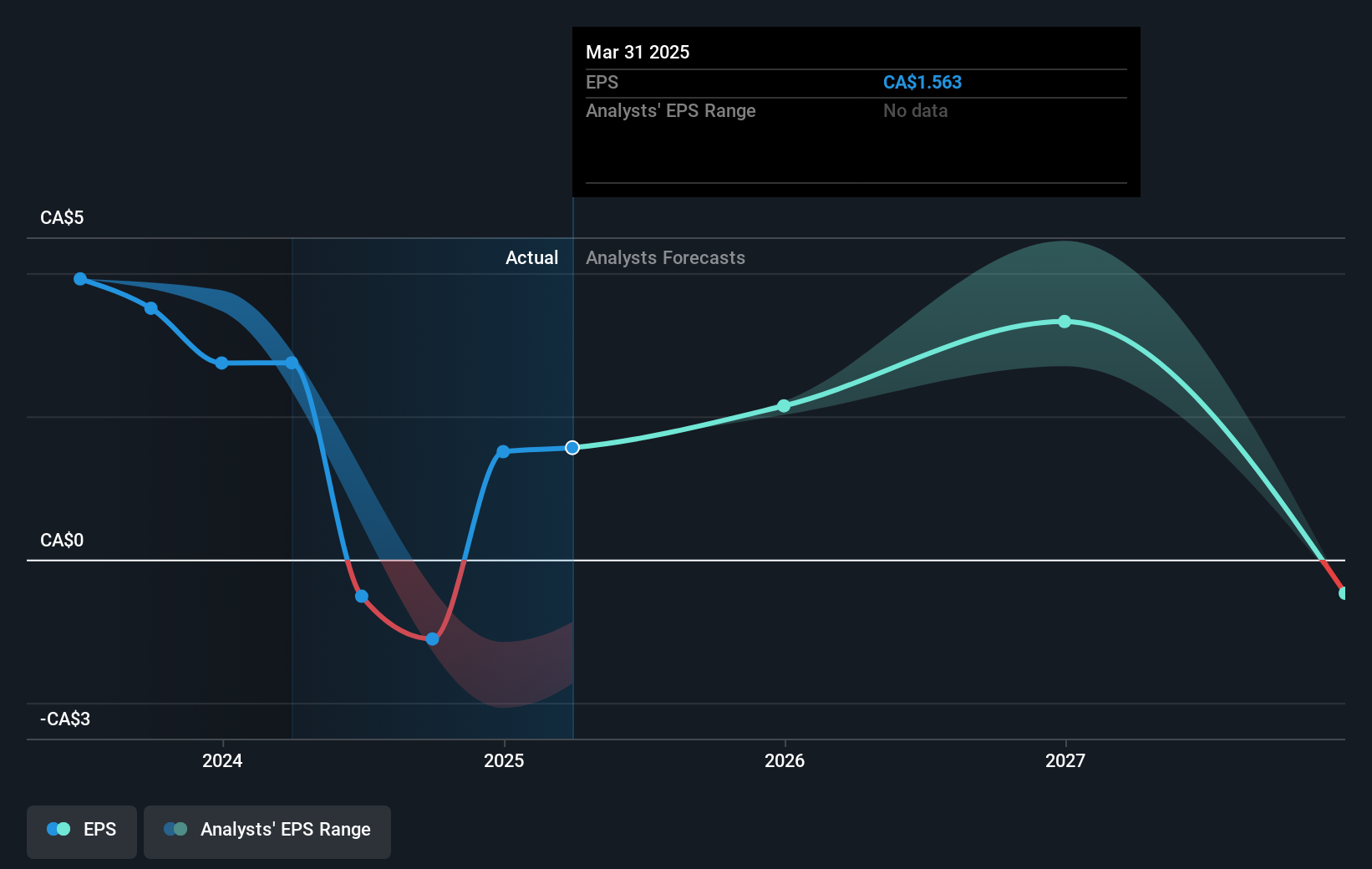1372x869 pixels.
Task: Switch to the Actual section of the chart
Action: tap(531, 257)
